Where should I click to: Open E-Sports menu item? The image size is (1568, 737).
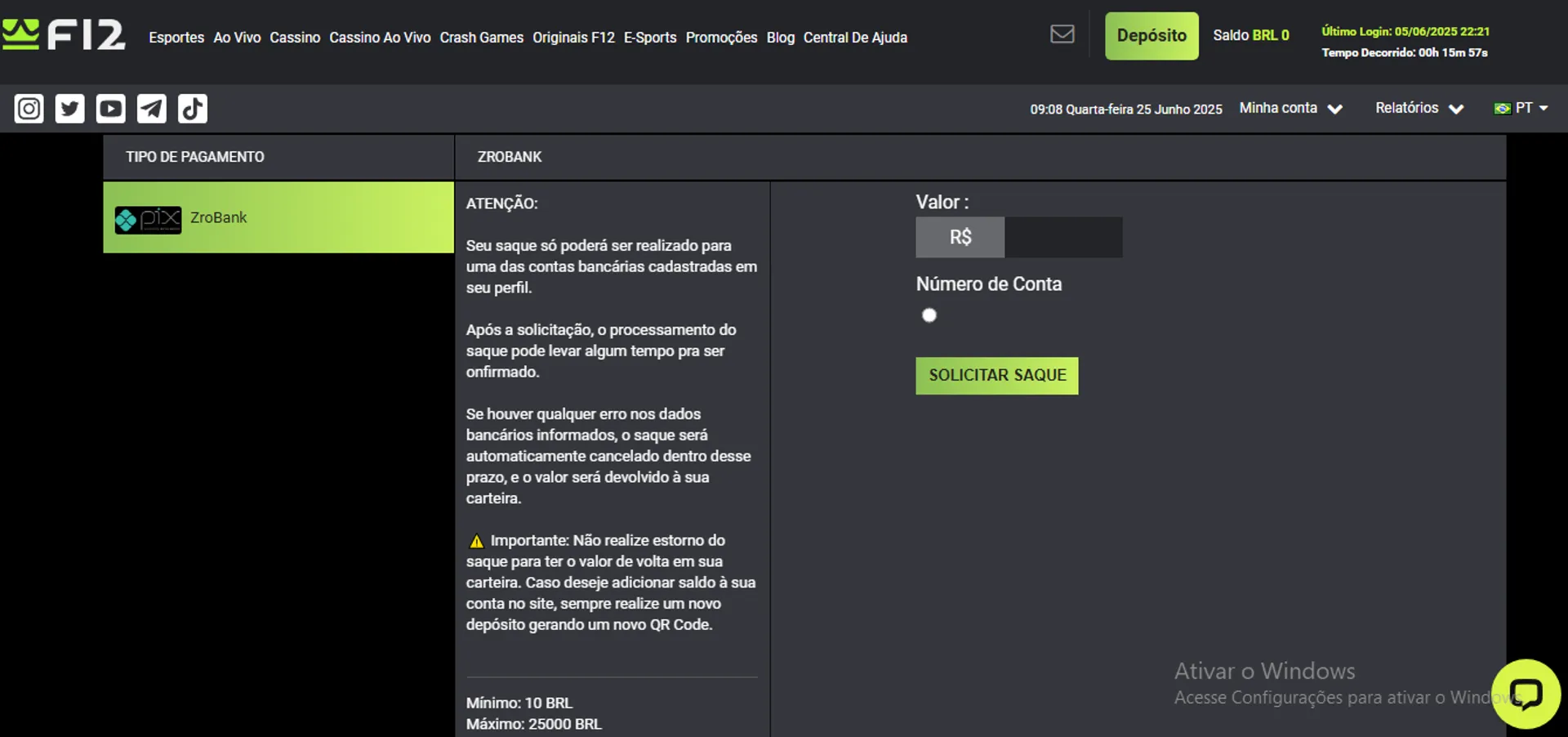(x=650, y=38)
